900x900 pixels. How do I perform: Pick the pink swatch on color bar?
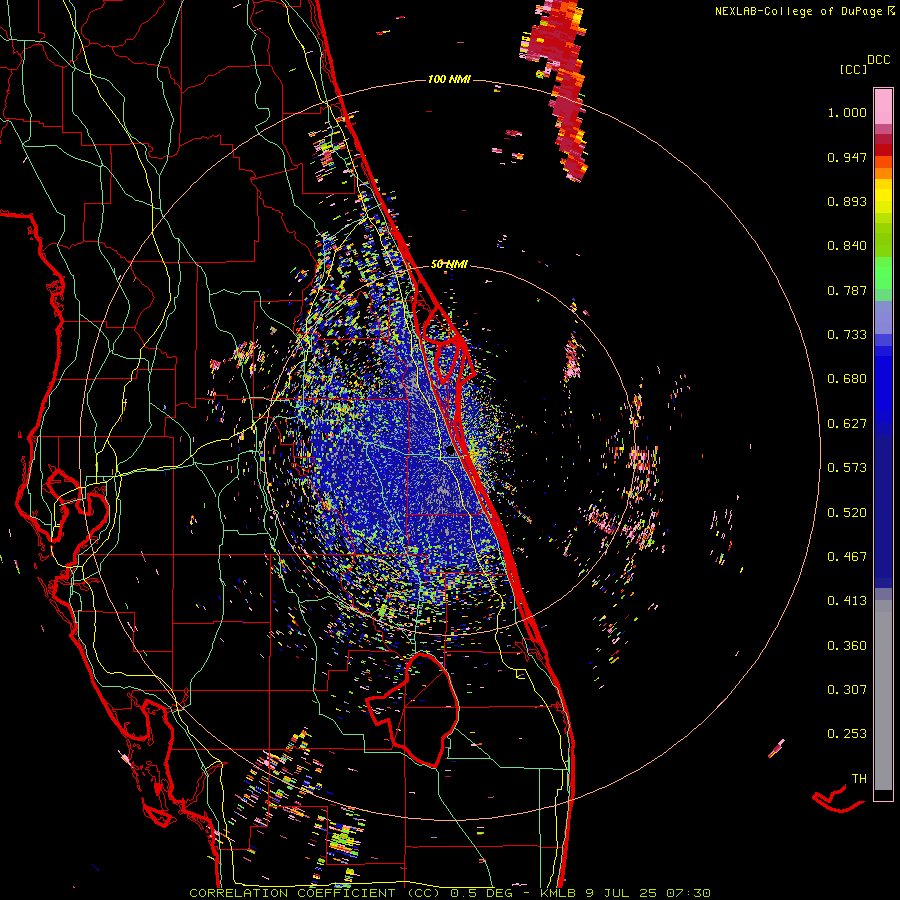(x=883, y=107)
